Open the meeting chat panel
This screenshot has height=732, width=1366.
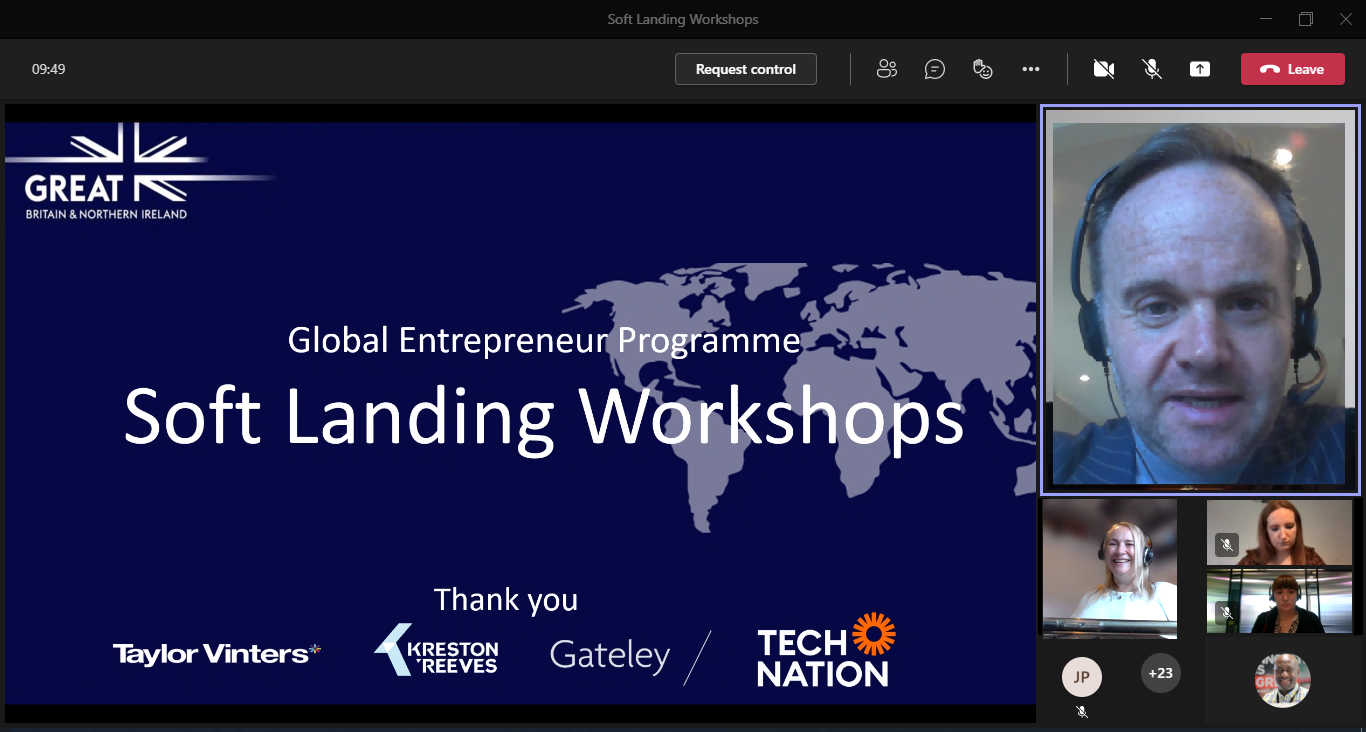click(x=935, y=69)
